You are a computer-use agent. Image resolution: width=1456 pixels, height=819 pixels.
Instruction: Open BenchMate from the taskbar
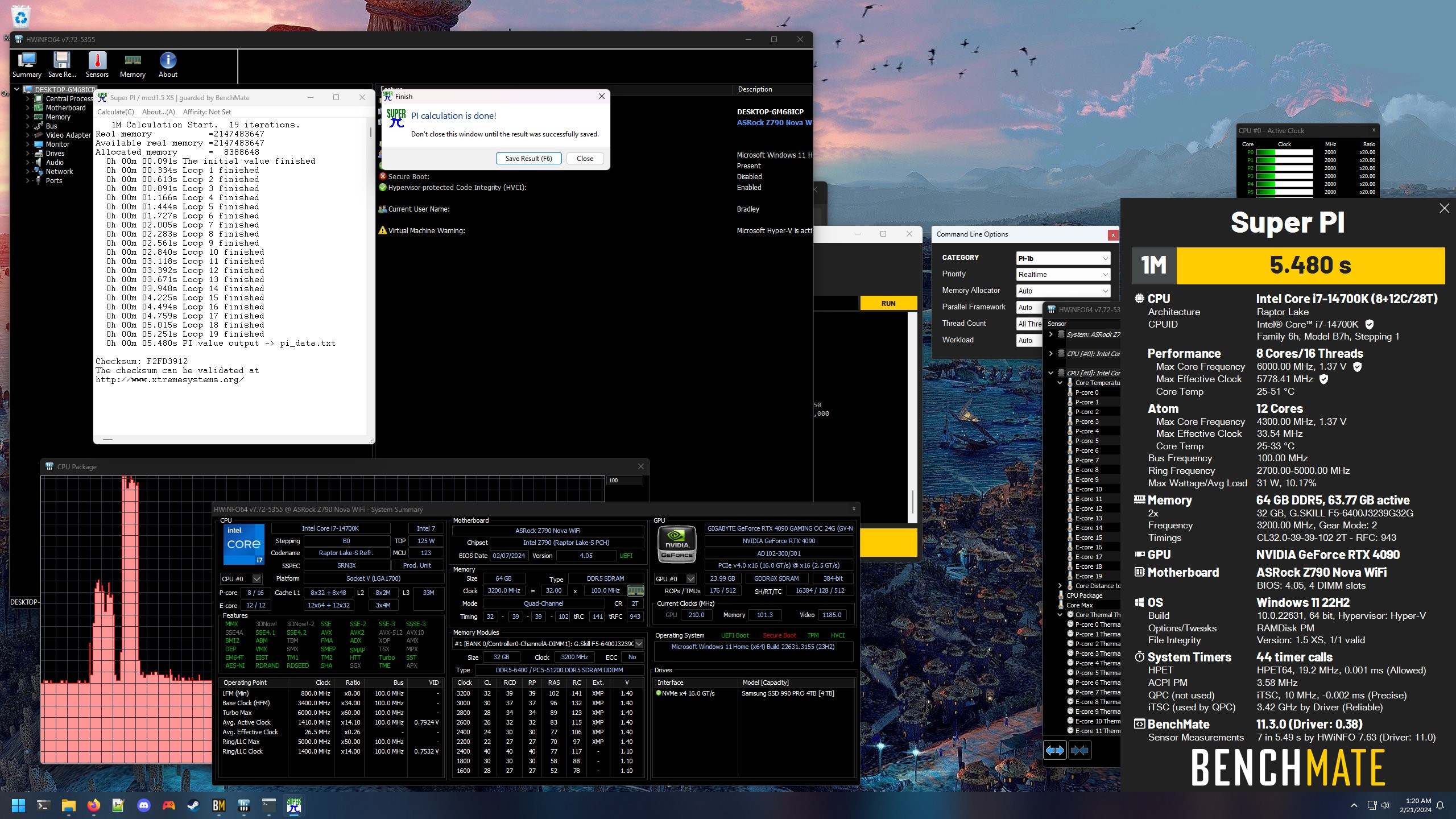[219, 805]
